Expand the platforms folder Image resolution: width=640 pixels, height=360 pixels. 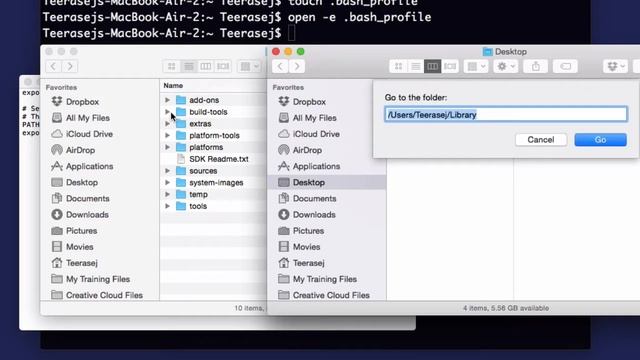pyautogui.click(x=167, y=147)
